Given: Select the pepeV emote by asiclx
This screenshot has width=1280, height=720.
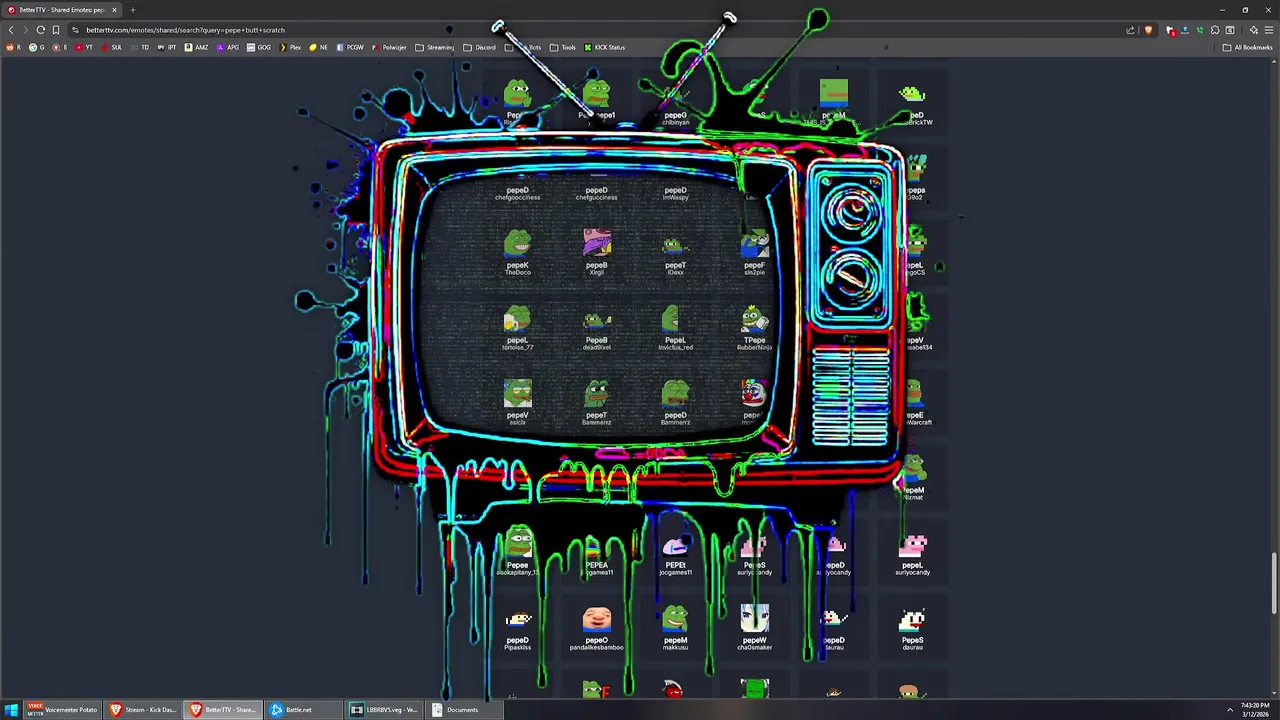Looking at the screenshot, I should click(x=517, y=402).
